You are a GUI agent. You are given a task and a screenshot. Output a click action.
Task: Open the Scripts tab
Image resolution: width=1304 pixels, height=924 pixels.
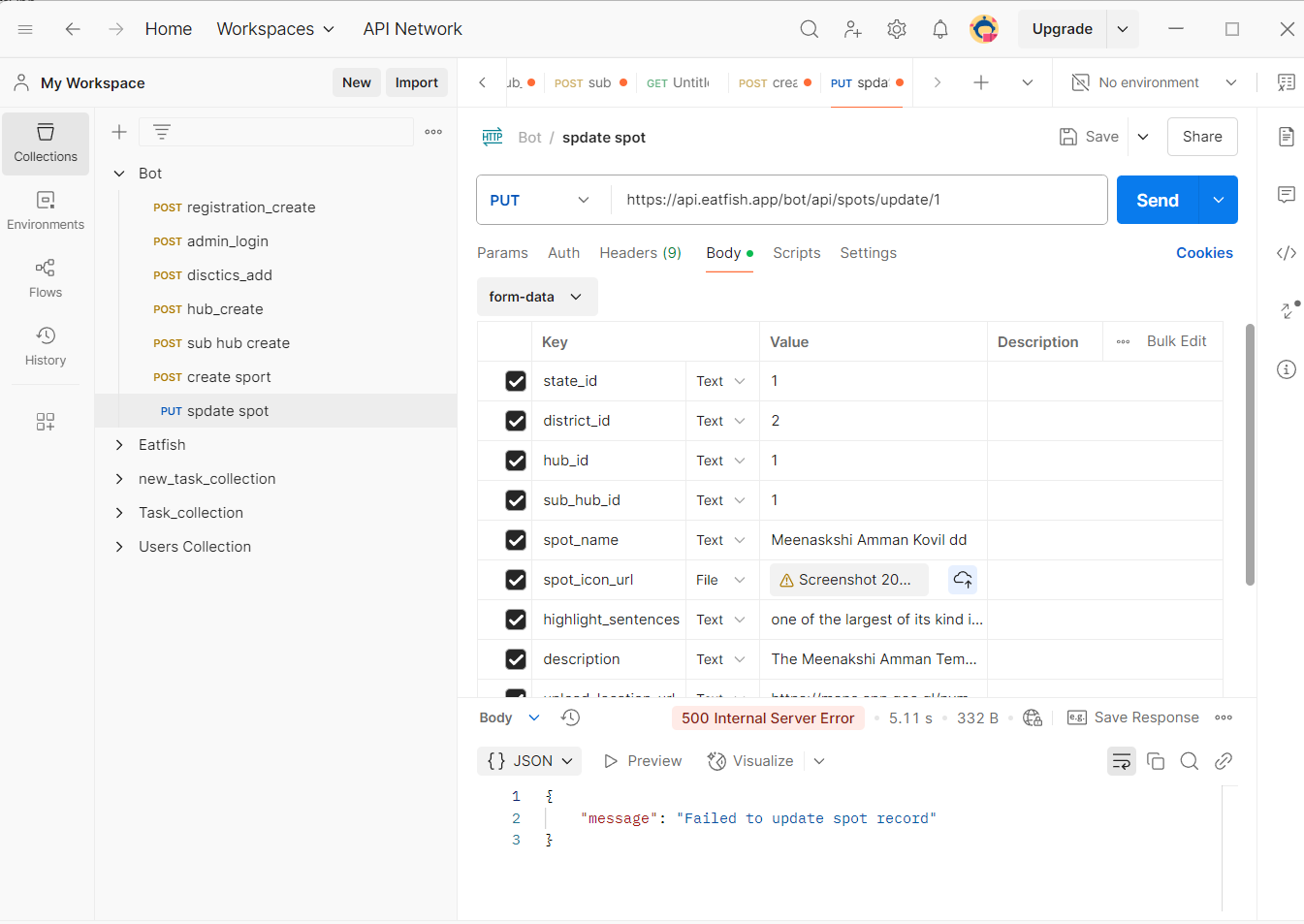796,253
